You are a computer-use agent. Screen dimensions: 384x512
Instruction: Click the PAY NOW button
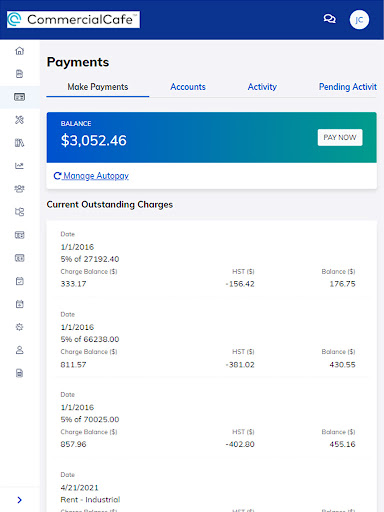340,137
